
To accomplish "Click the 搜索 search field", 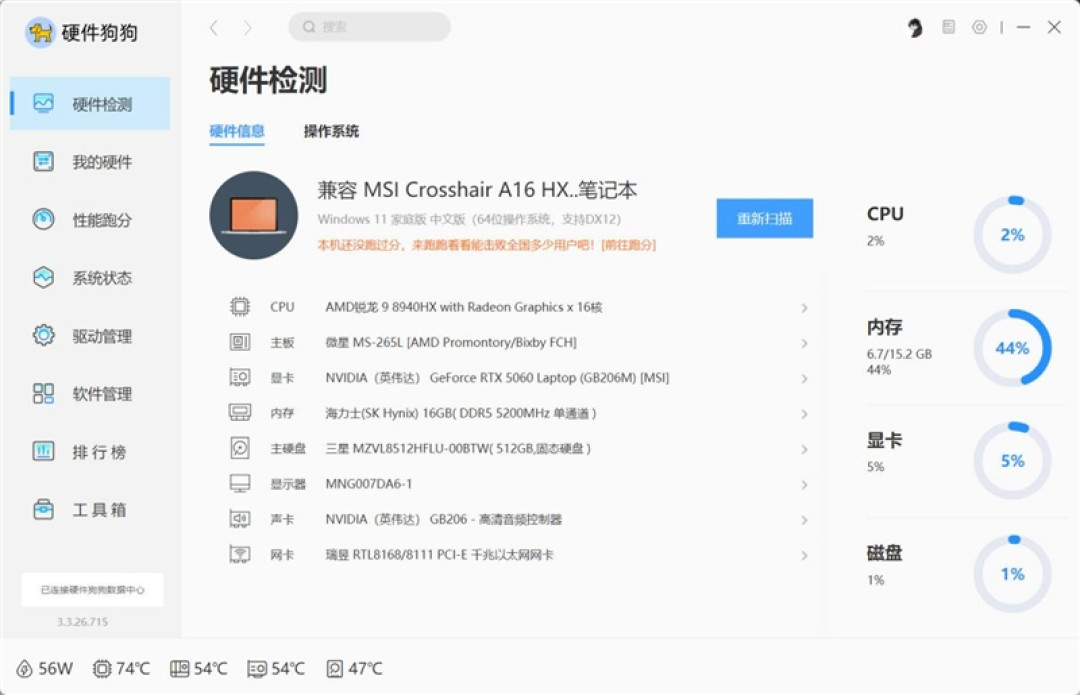I will (369, 27).
